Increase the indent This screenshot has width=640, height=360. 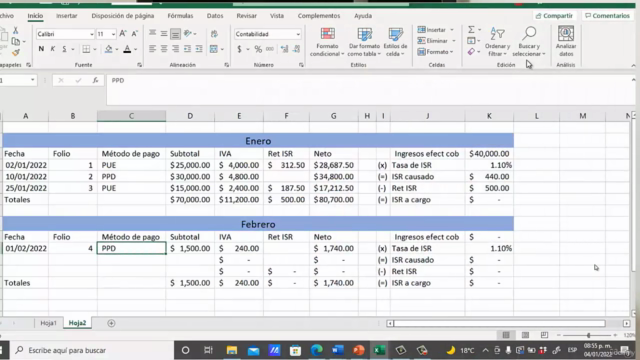tap(199, 49)
